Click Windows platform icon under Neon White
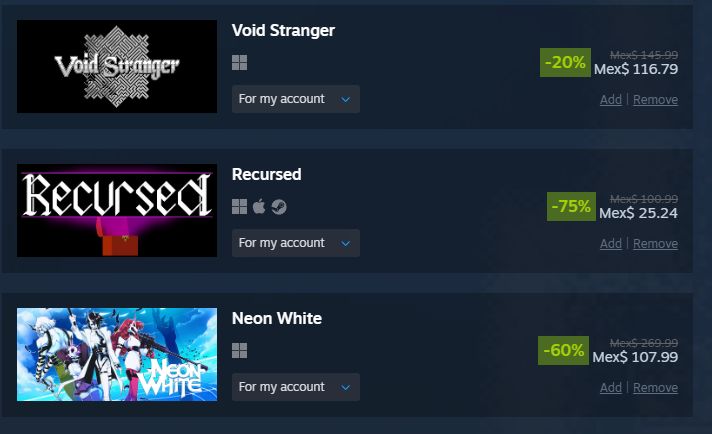This screenshot has height=434, width=712. click(239, 350)
